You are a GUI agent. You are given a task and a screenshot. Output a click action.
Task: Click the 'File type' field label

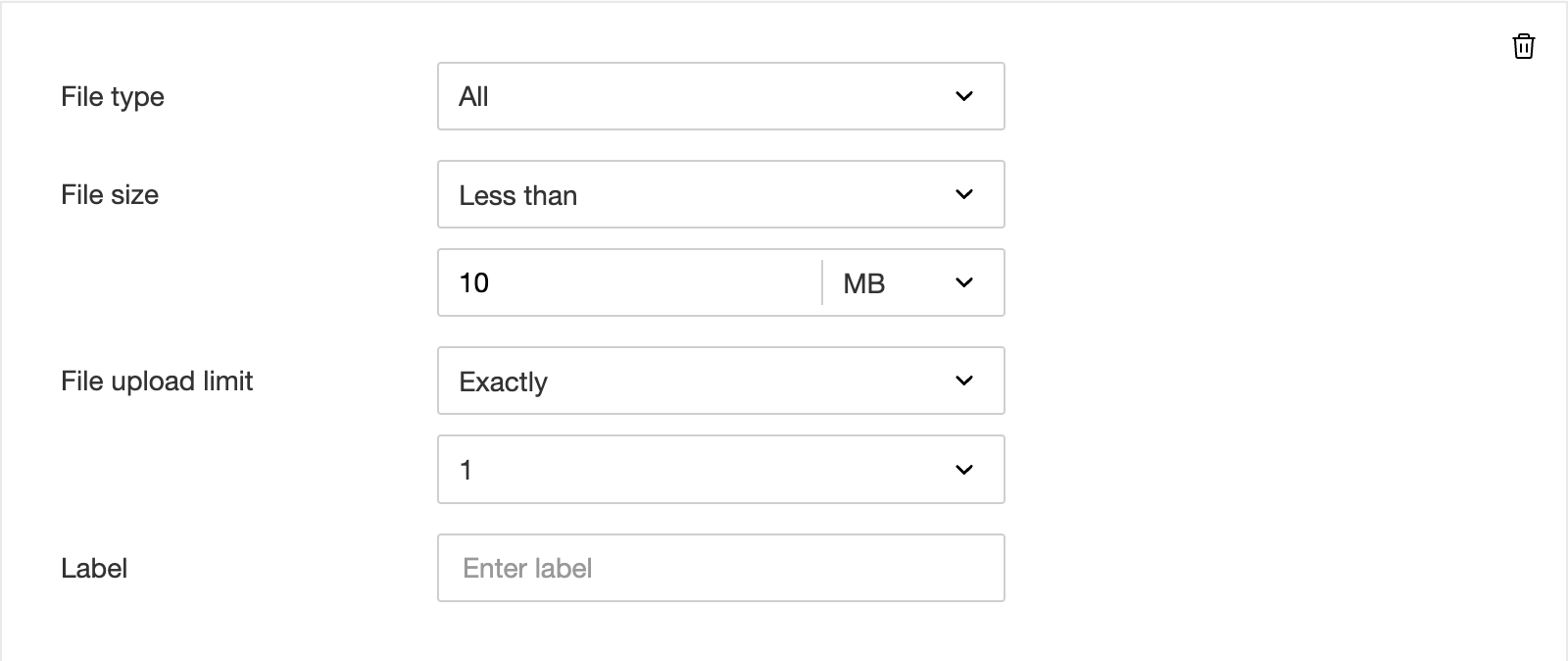(113, 96)
